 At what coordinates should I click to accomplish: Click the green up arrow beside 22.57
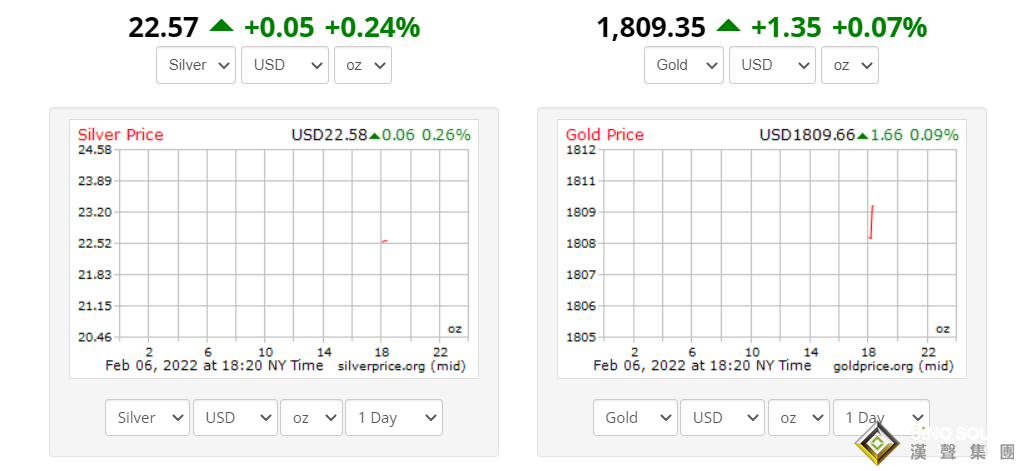[221, 26]
